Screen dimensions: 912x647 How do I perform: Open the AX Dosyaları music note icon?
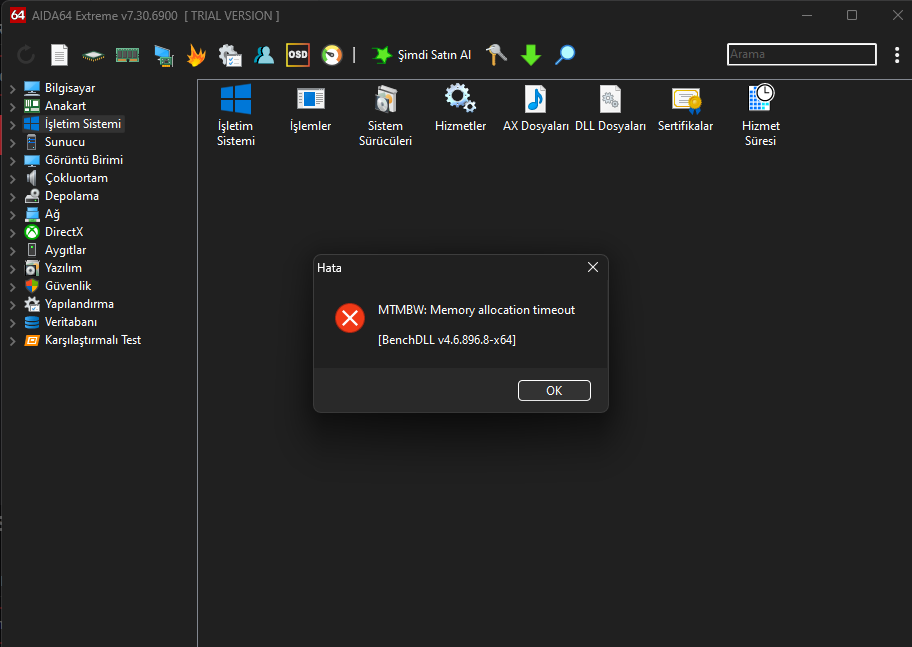(x=535, y=98)
